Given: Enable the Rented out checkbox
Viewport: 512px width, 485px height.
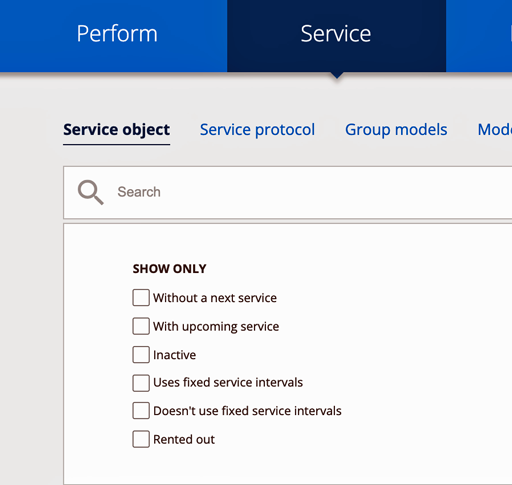Looking at the screenshot, I should coord(141,439).
